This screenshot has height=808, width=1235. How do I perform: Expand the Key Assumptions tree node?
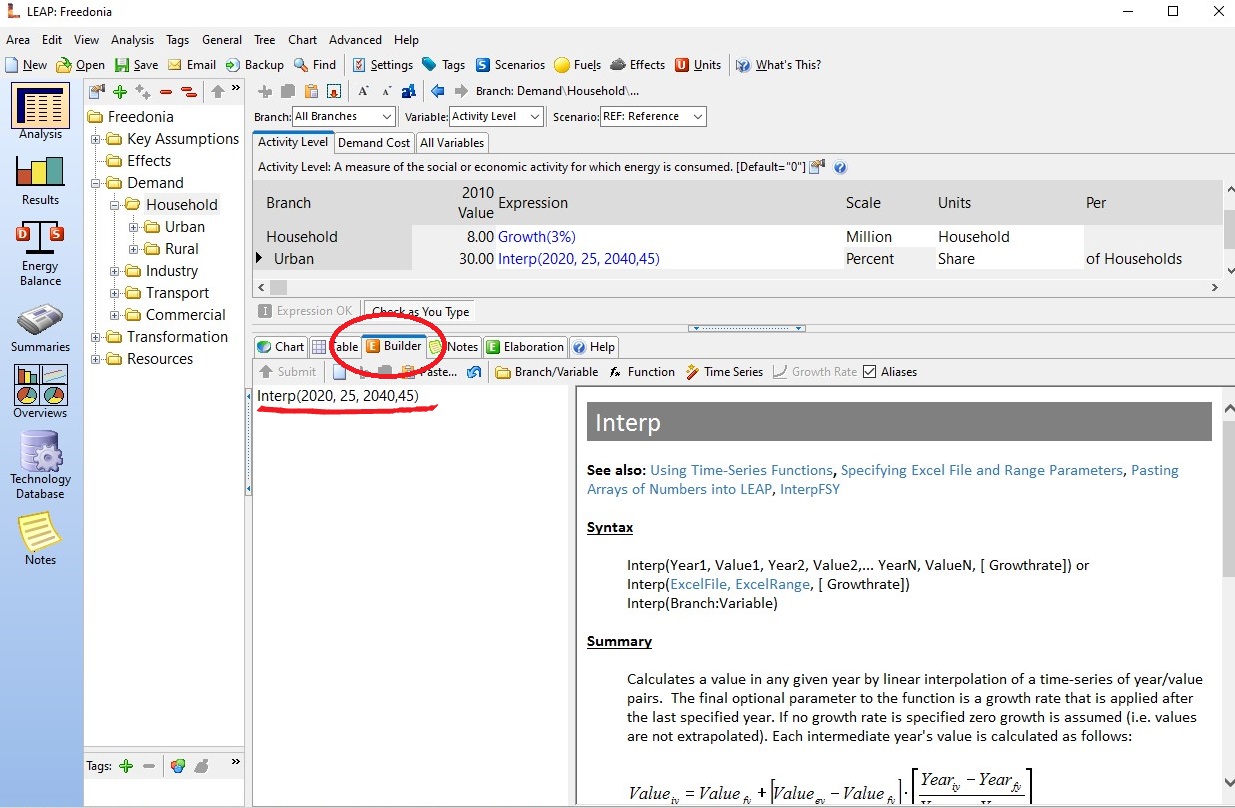tap(97, 139)
